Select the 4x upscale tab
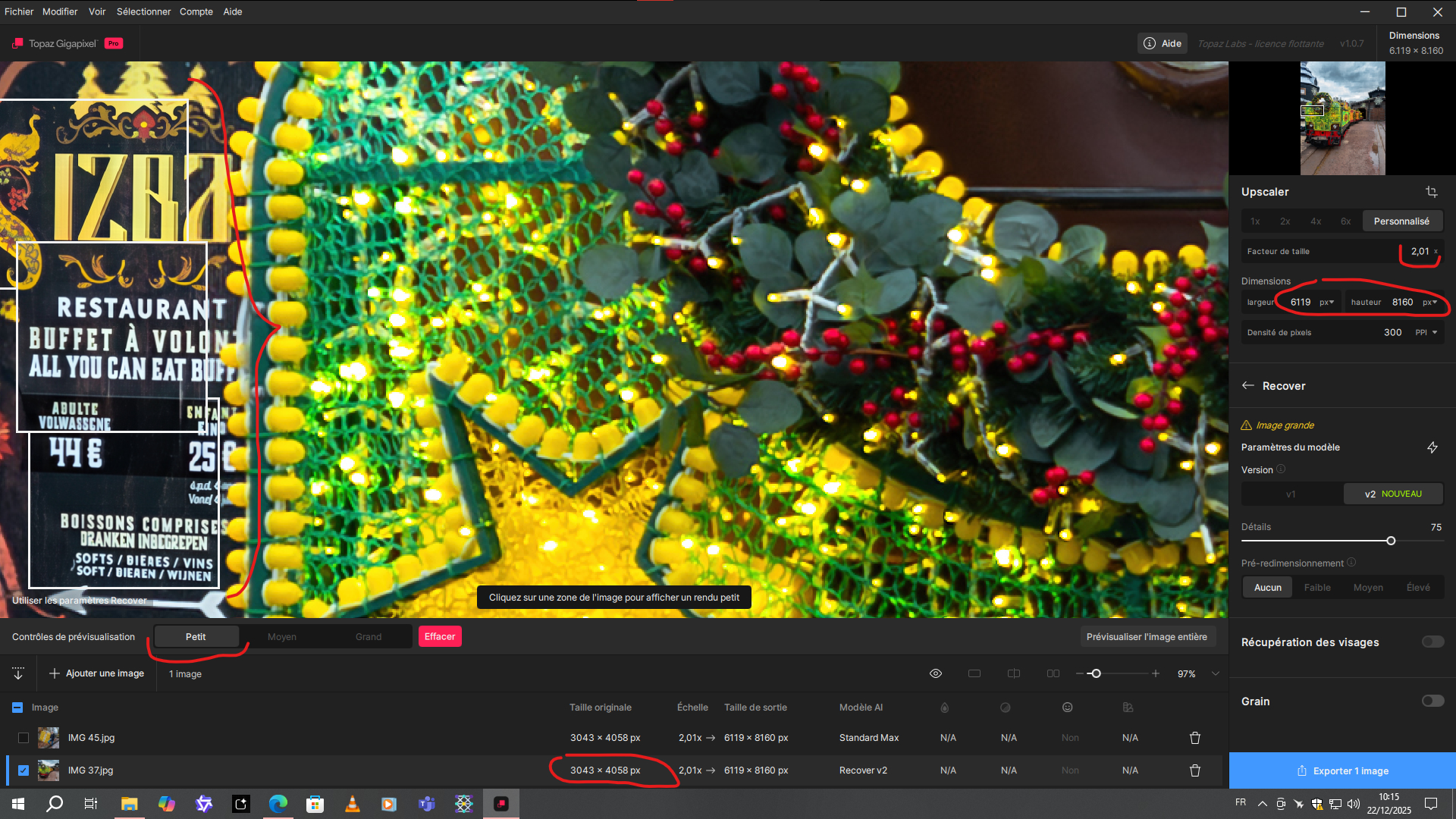Screen dimensions: 1456x819 tap(1316, 221)
